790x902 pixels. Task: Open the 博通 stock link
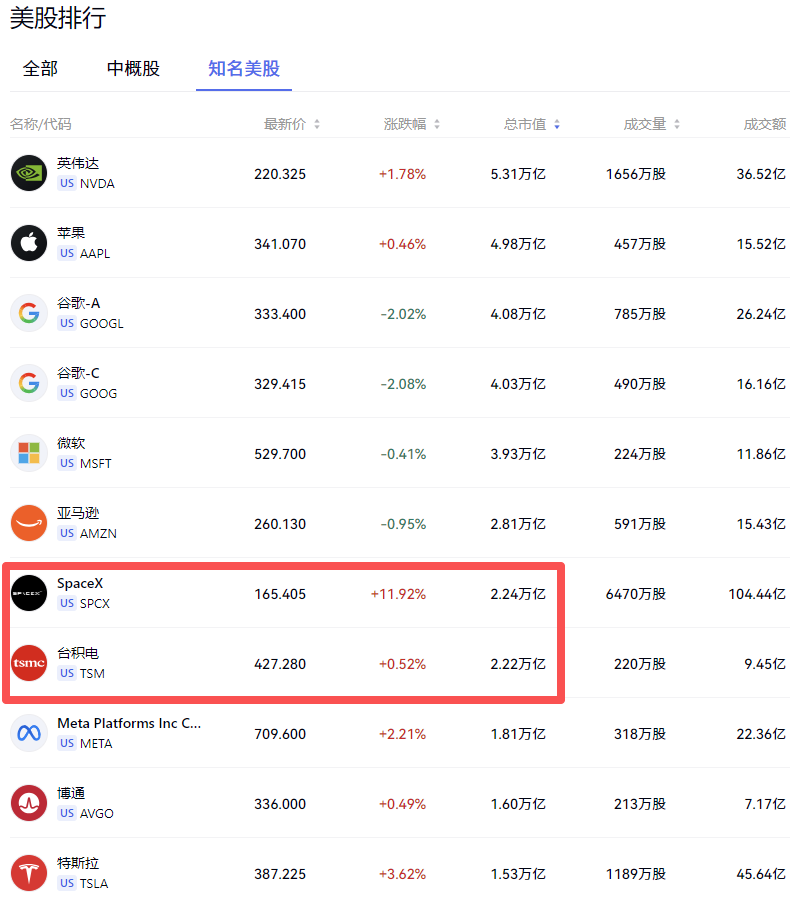[71, 793]
